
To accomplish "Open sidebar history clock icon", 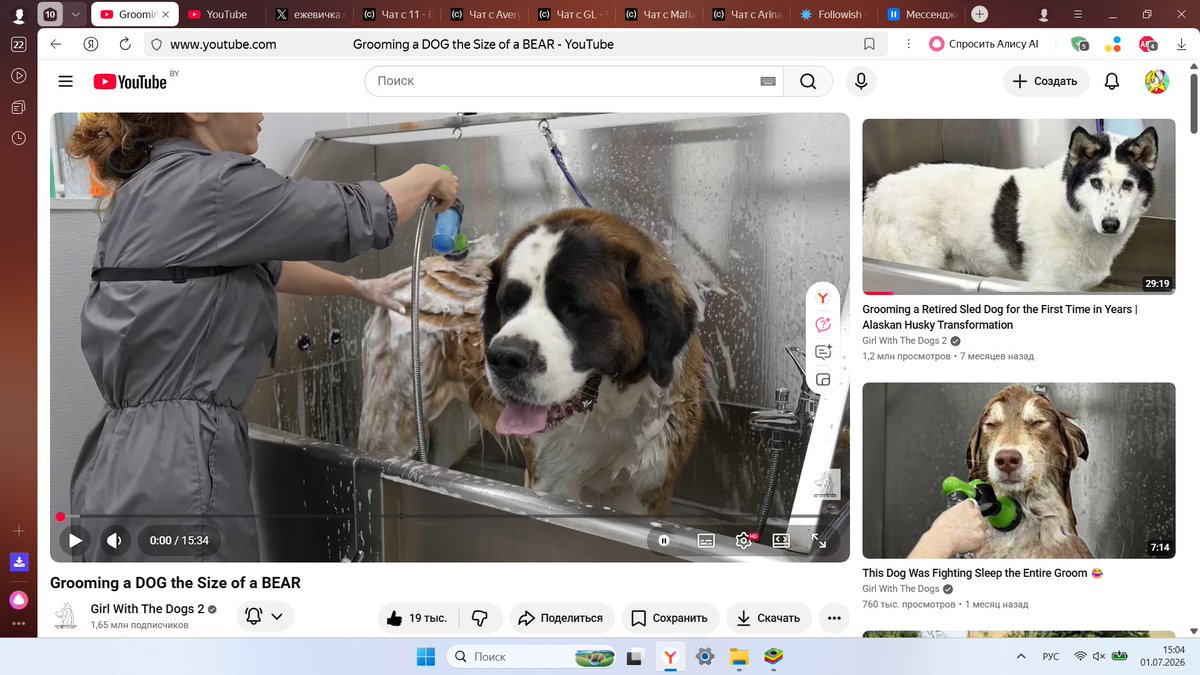I will 18,138.
